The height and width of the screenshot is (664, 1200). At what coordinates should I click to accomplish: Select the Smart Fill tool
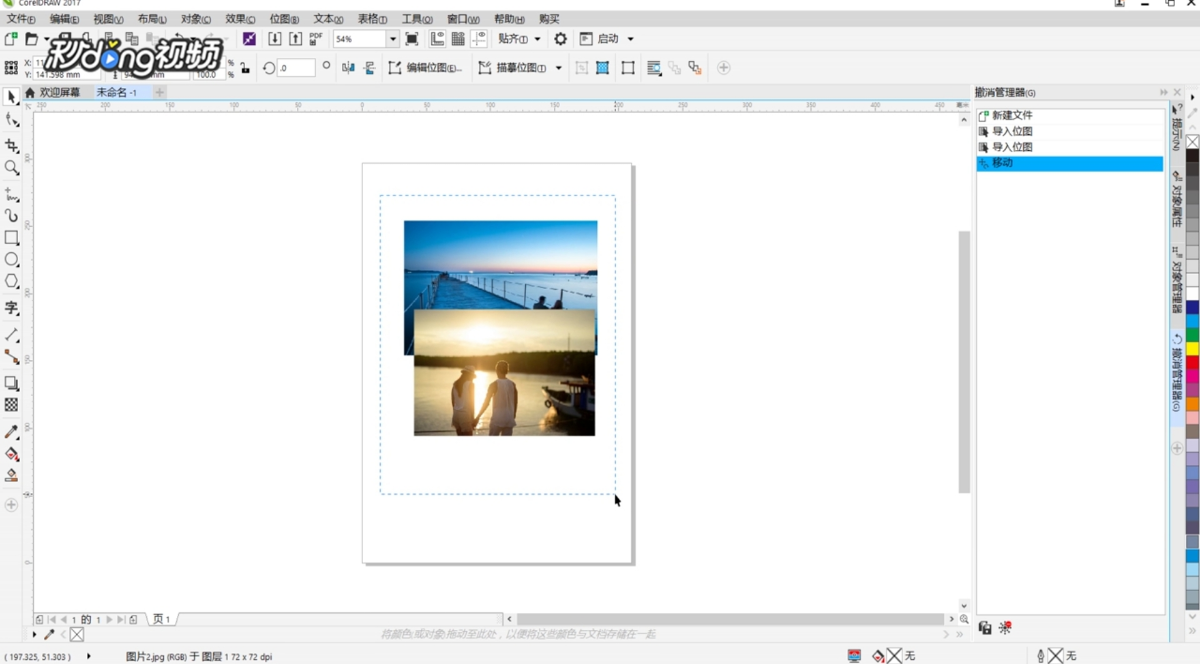tap(11, 475)
